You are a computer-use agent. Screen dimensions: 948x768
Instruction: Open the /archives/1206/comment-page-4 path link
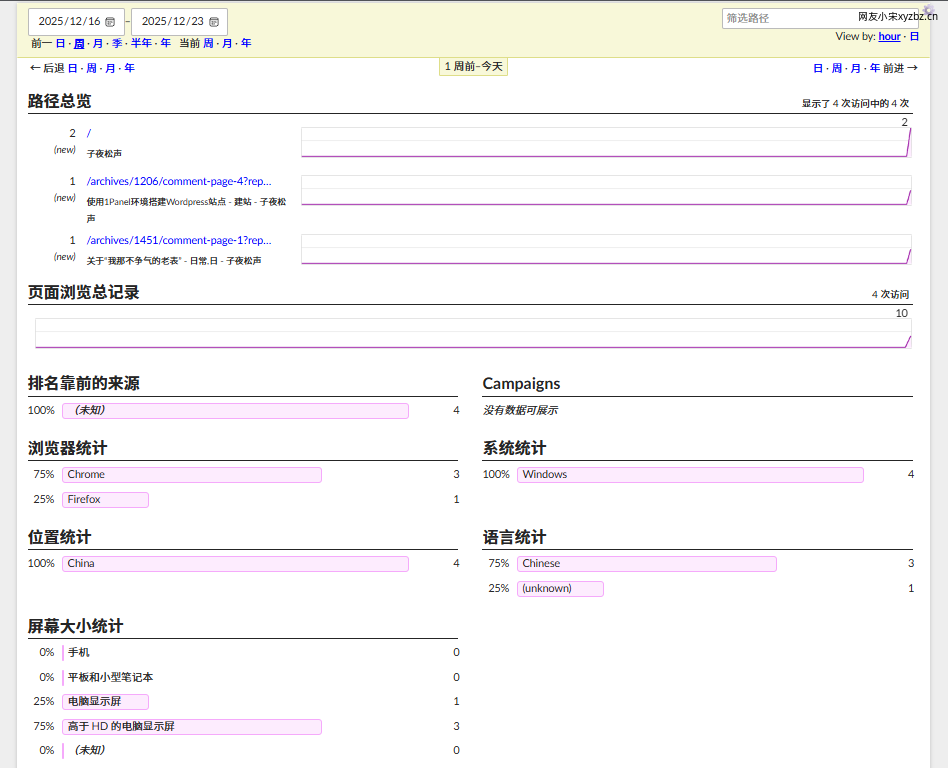click(179, 181)
